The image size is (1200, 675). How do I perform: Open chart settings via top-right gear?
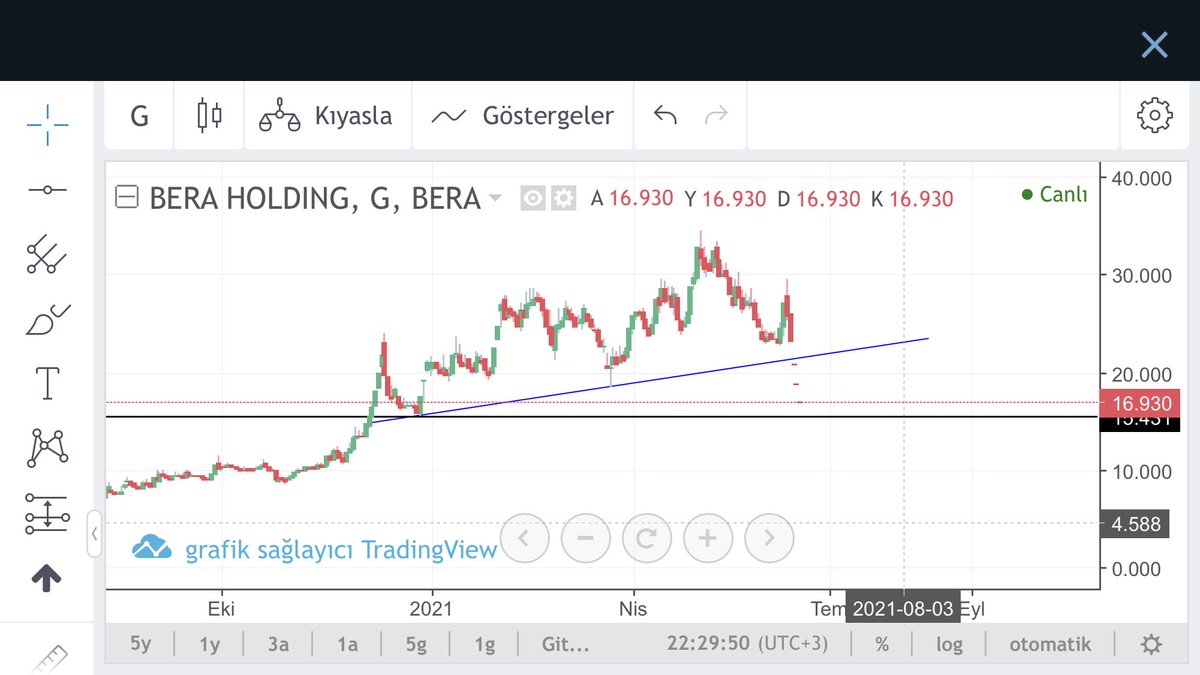pos(1155,115)
